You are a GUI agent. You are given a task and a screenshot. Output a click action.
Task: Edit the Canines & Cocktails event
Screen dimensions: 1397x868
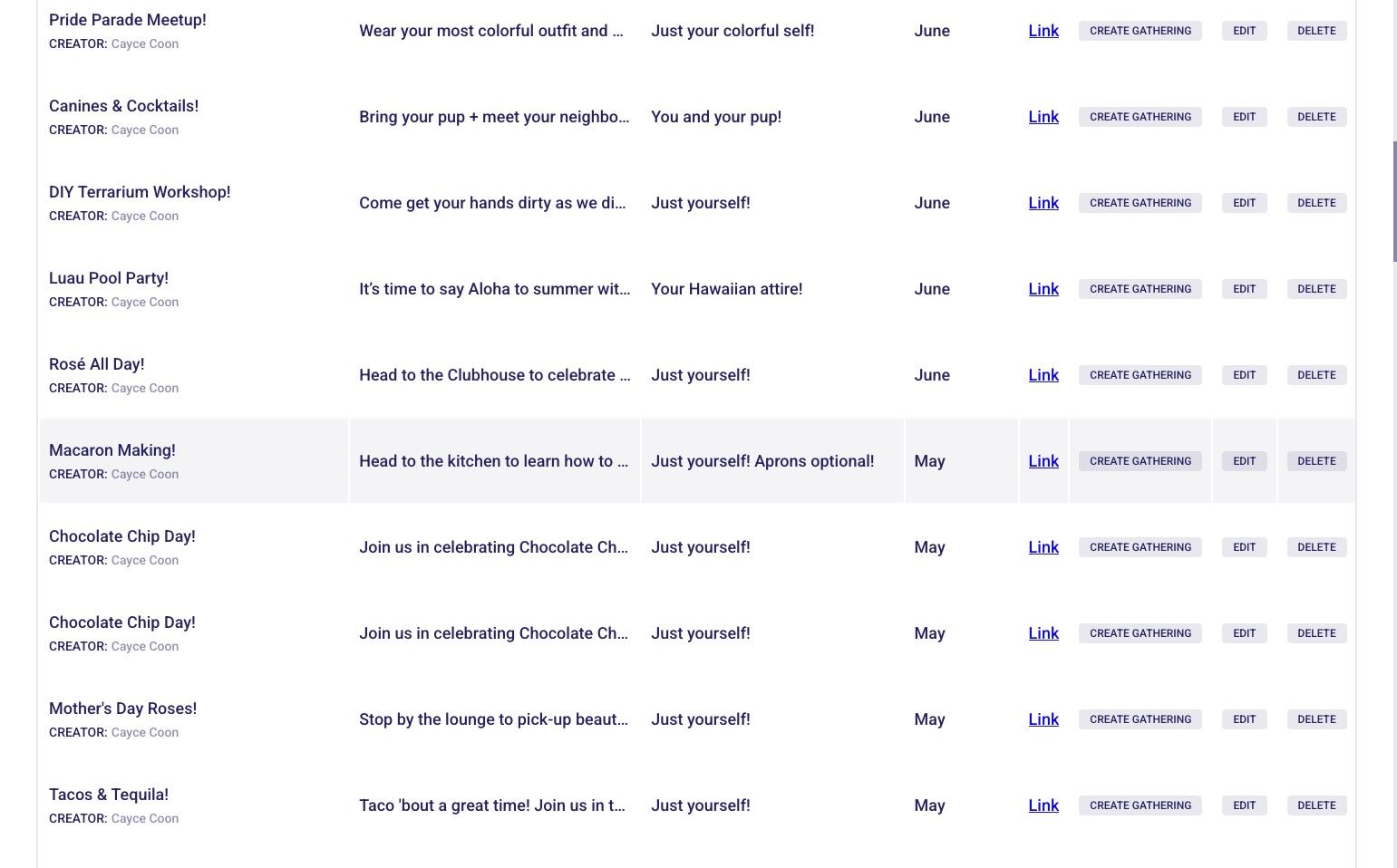click(x=1244, y=117)
